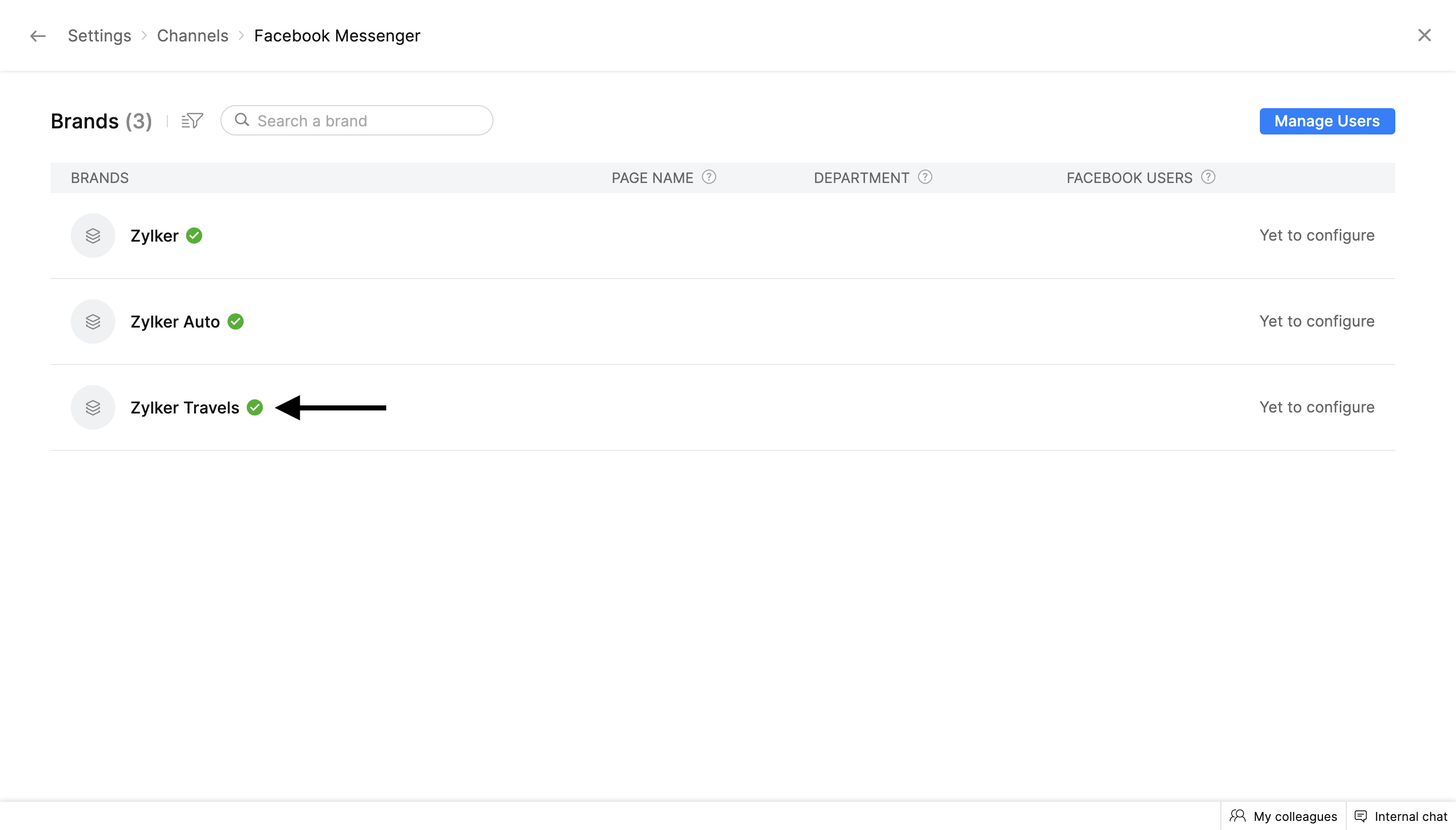Image resolution: width=1456 pixels, height=830 pixels.
Task: Click the back arrow icon
Action: pos(37,36)
